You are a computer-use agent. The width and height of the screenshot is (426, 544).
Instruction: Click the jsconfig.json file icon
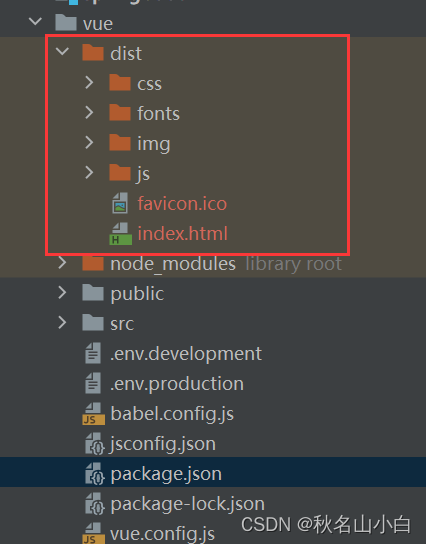click(x=94, y=444)
